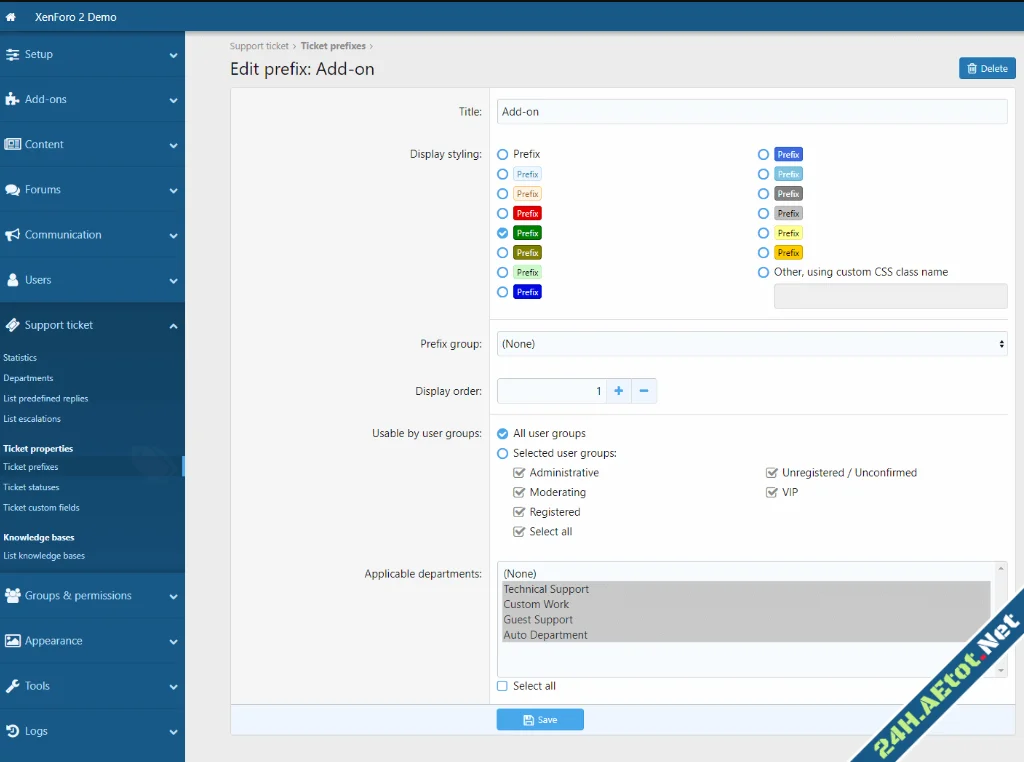Click the Users person icon
The image size is (1024, 762).
[x=12, y=280]
